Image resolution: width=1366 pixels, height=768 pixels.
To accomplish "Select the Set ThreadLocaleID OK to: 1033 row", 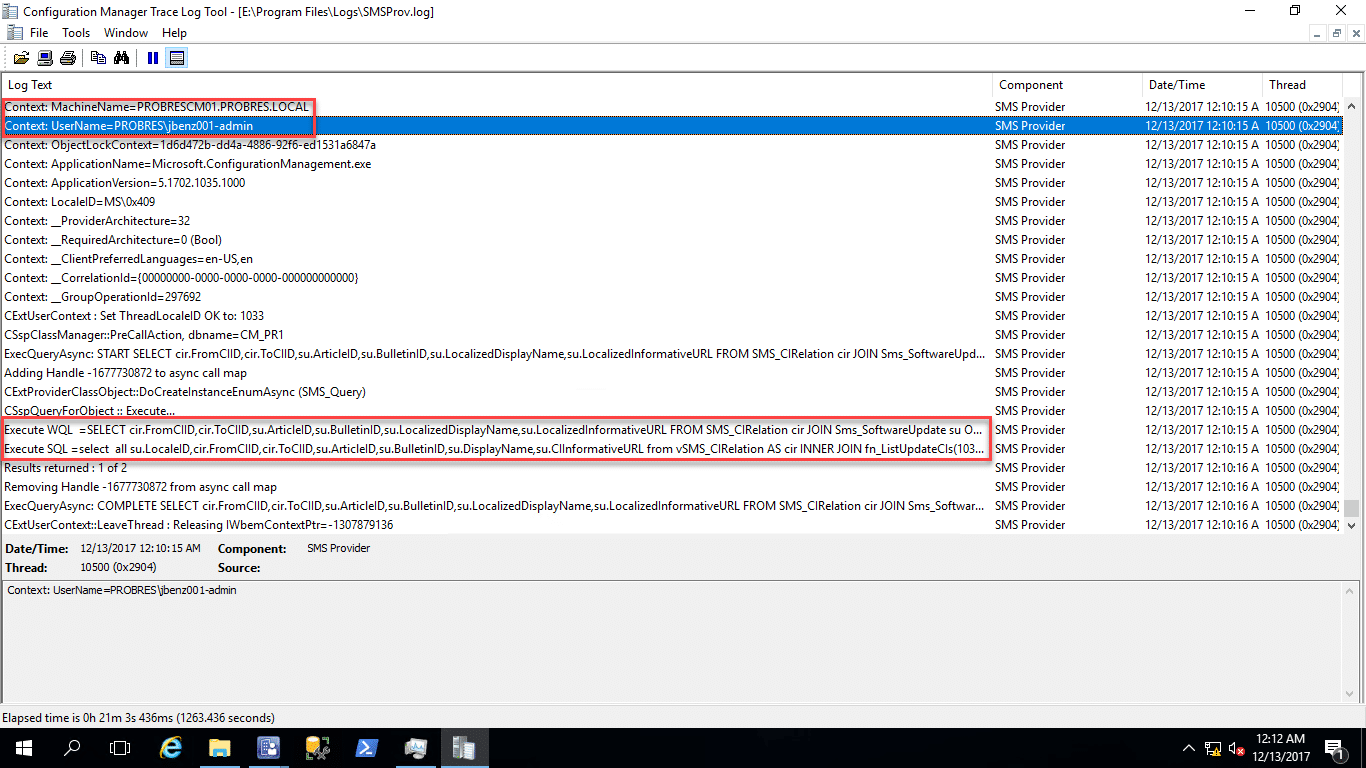I will pos(671,316).
